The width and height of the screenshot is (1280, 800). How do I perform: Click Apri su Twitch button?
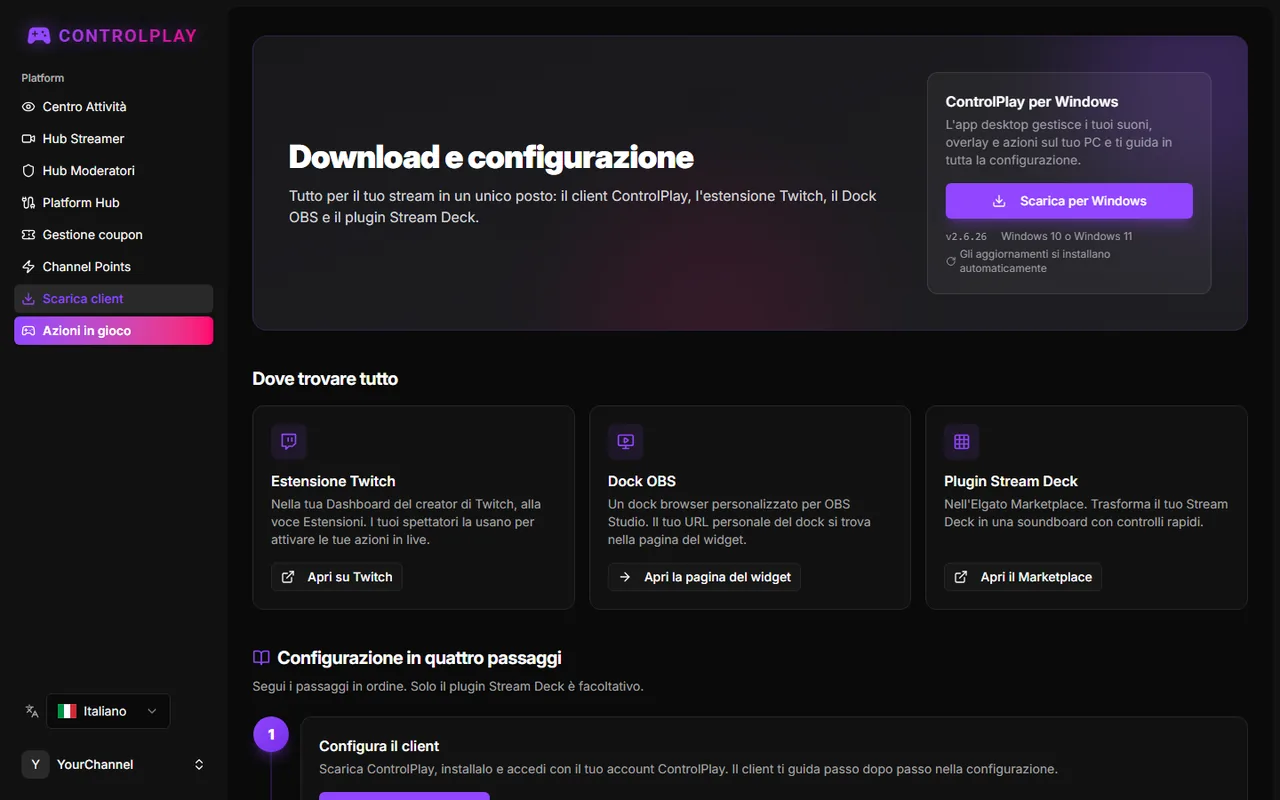(x=337, y=577)
